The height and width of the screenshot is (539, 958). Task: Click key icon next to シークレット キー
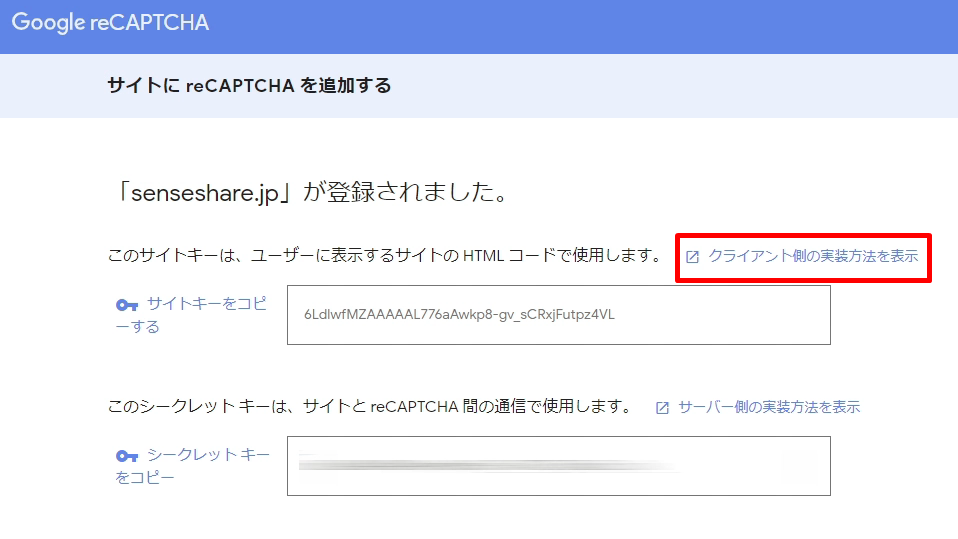click(x=127, y=456)
